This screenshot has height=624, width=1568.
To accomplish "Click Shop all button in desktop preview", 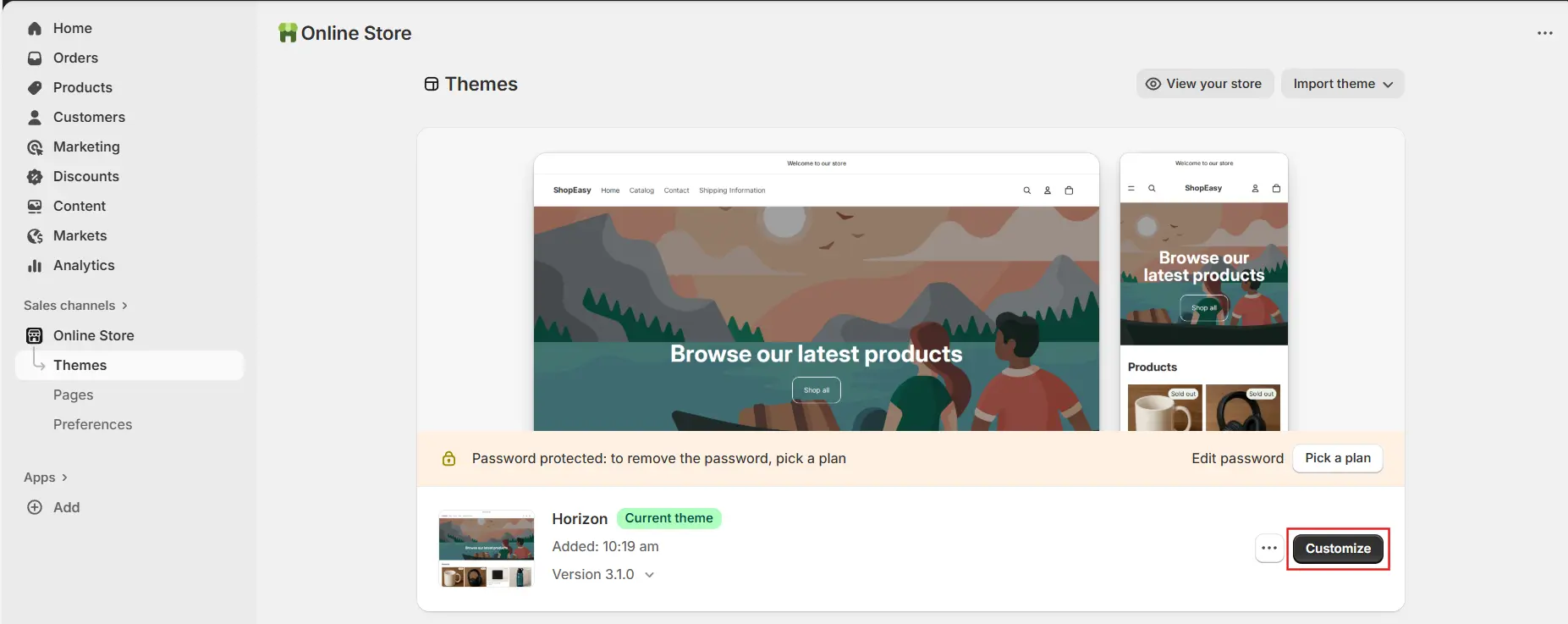I will coord(816,390).
